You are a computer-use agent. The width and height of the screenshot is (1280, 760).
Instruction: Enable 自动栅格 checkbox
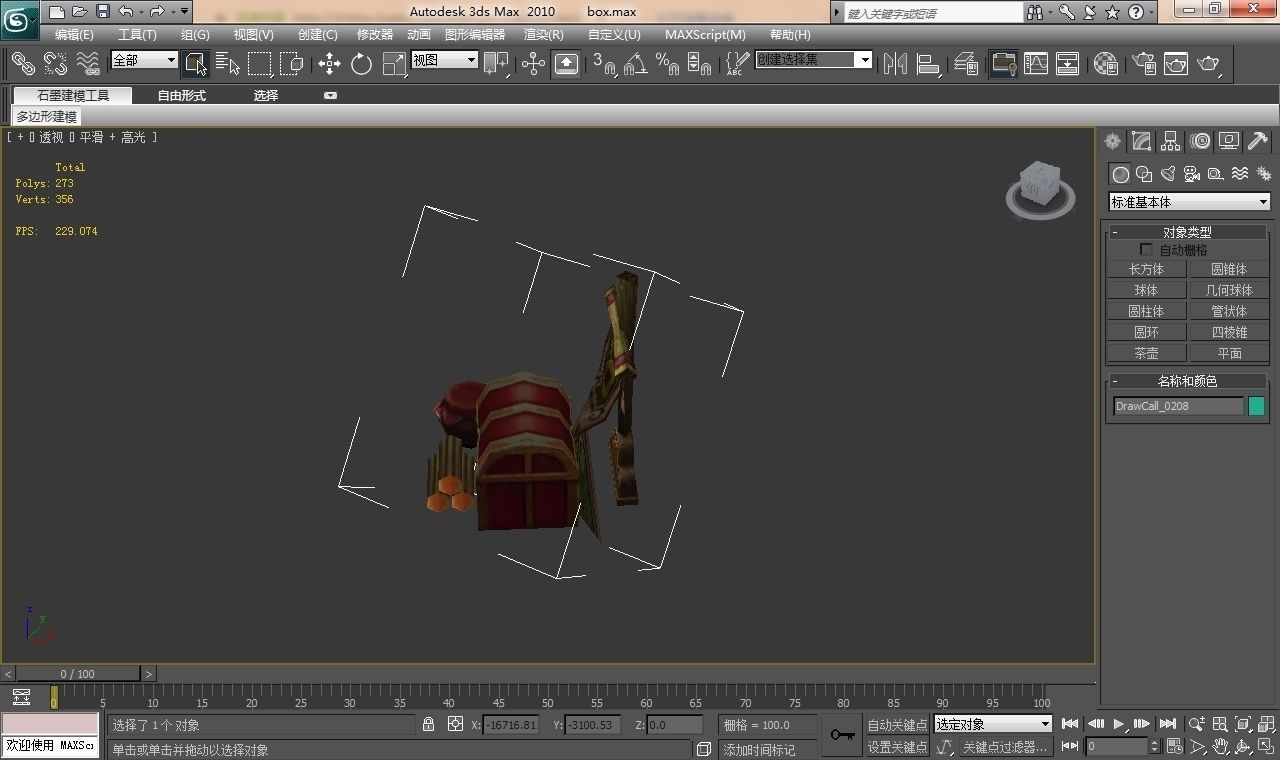tap(1146, 250)
